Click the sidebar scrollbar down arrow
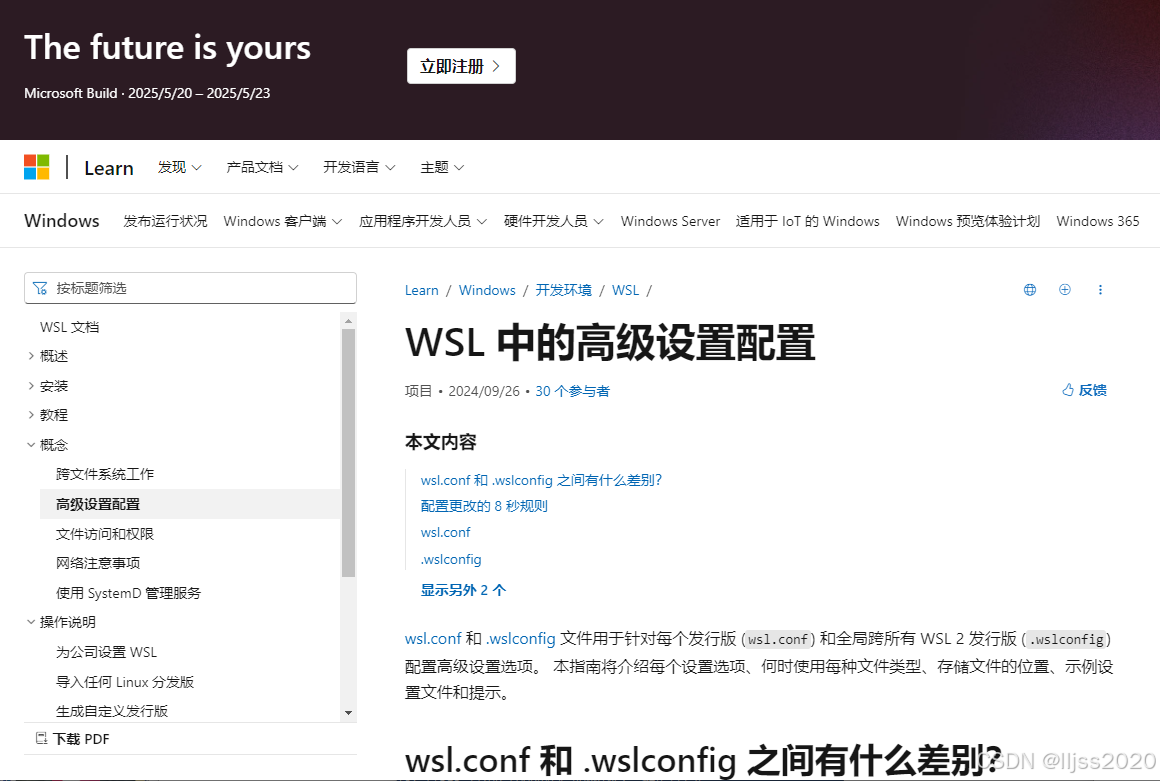 coord(348,713)
